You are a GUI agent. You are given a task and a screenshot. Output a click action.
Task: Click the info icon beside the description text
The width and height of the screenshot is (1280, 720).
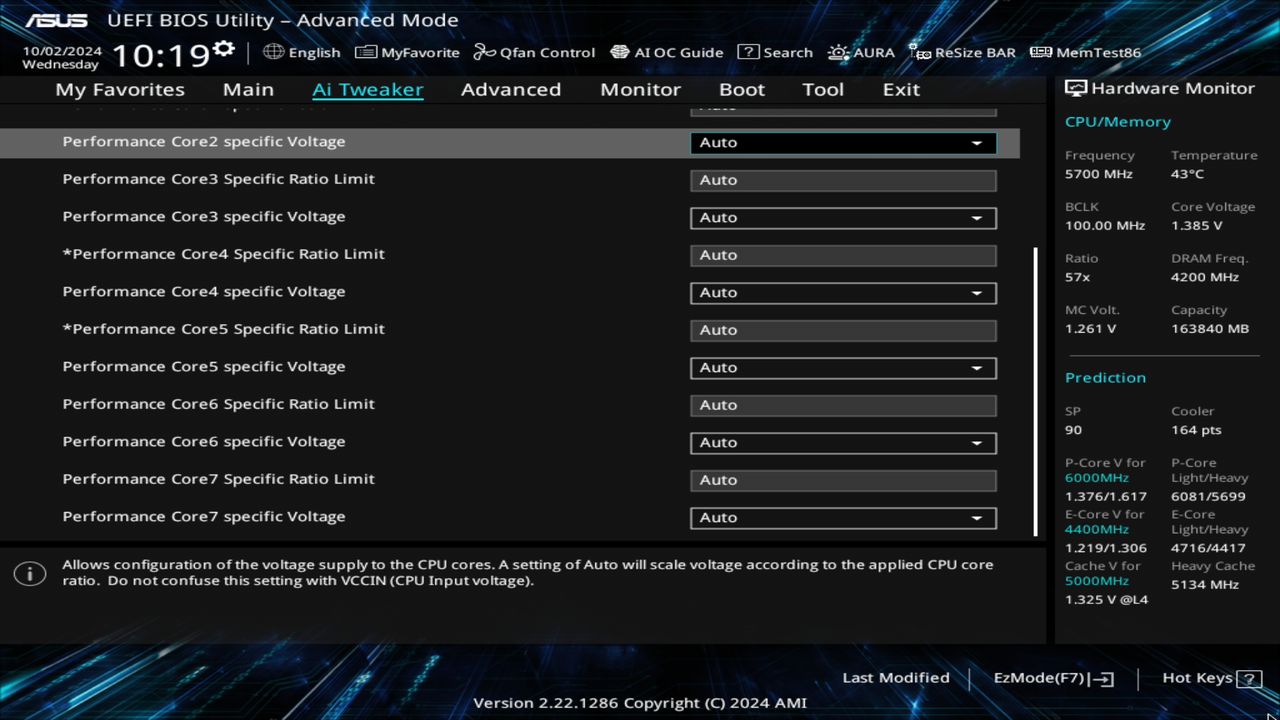tap(30, 573)
